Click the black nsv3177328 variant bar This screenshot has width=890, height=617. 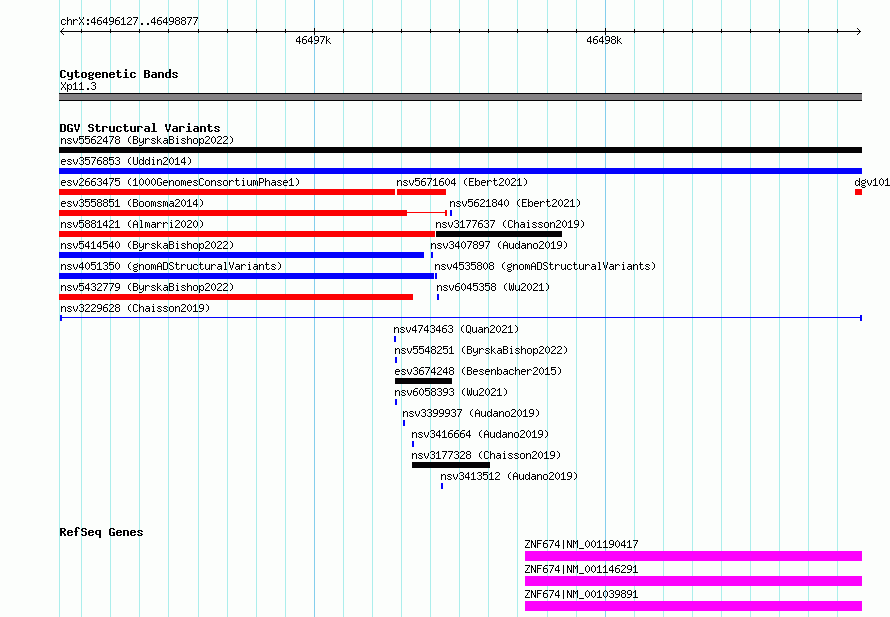coord(451,465)
